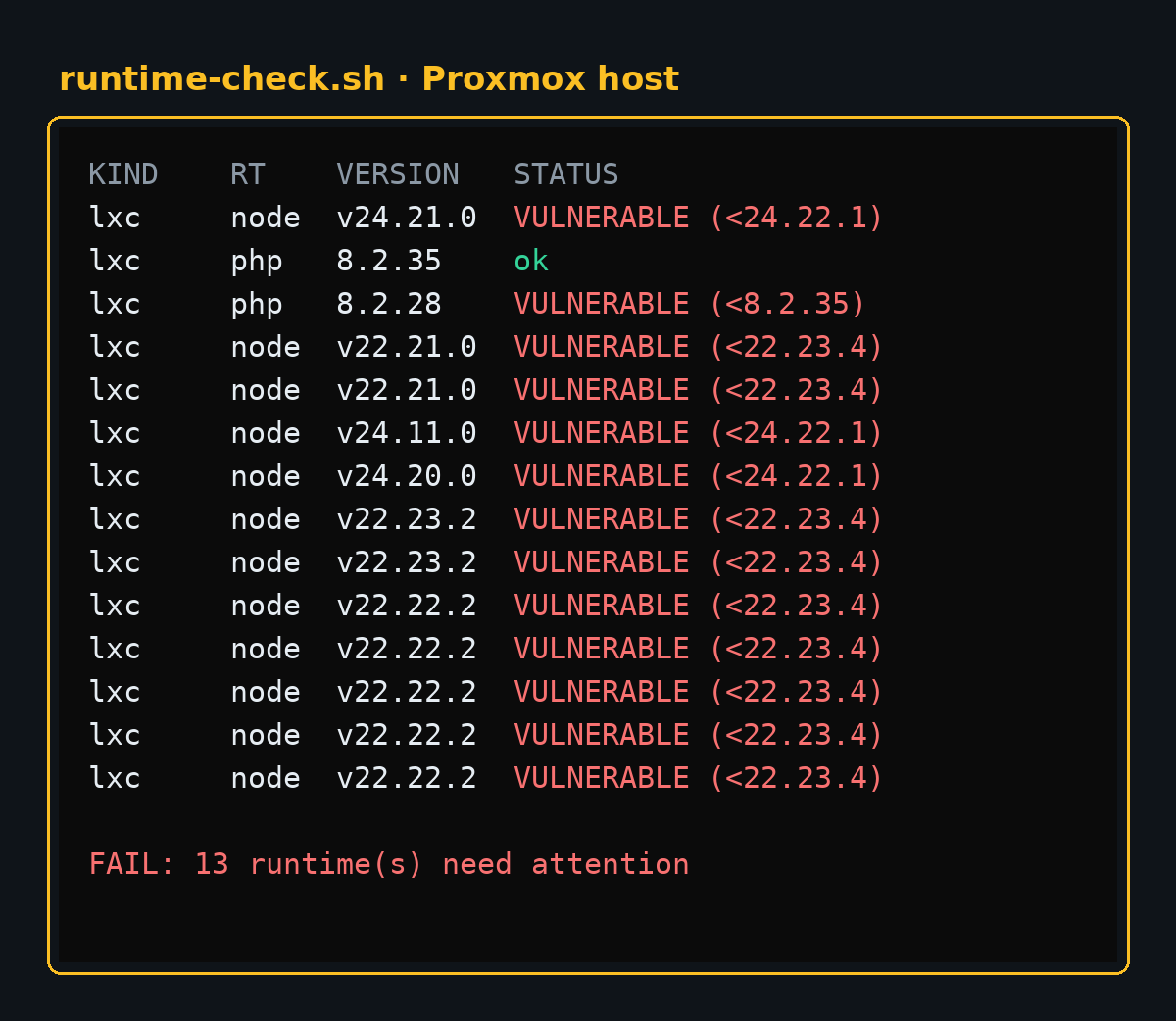Click 'node' in the v24.11.0 row
Viewport: 1176px width, 1021px height.
pyautogui.click(x=266, y=433)
